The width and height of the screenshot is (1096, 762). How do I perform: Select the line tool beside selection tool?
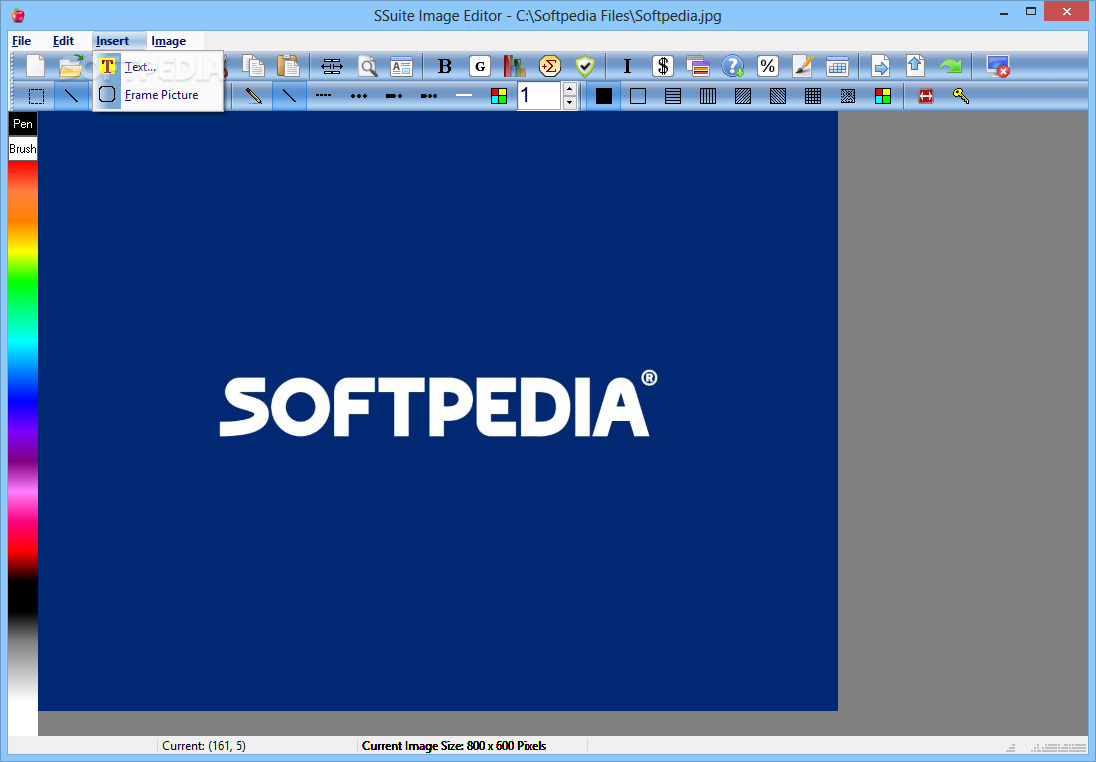click(x=71, y=96)
